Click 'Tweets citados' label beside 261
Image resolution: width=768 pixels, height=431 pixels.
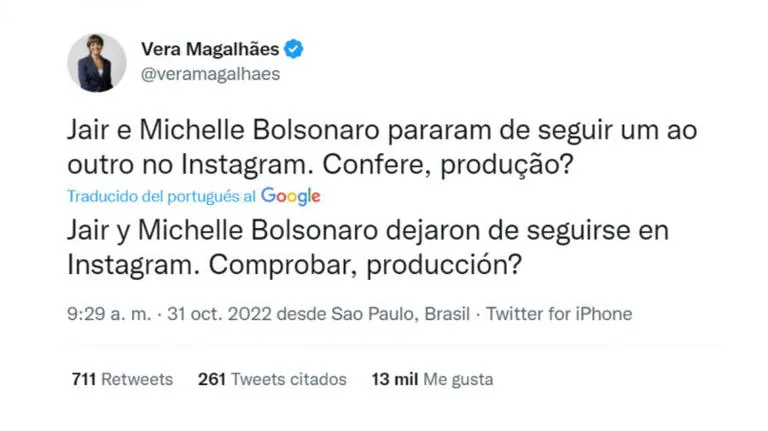click(x=289, y=380)
